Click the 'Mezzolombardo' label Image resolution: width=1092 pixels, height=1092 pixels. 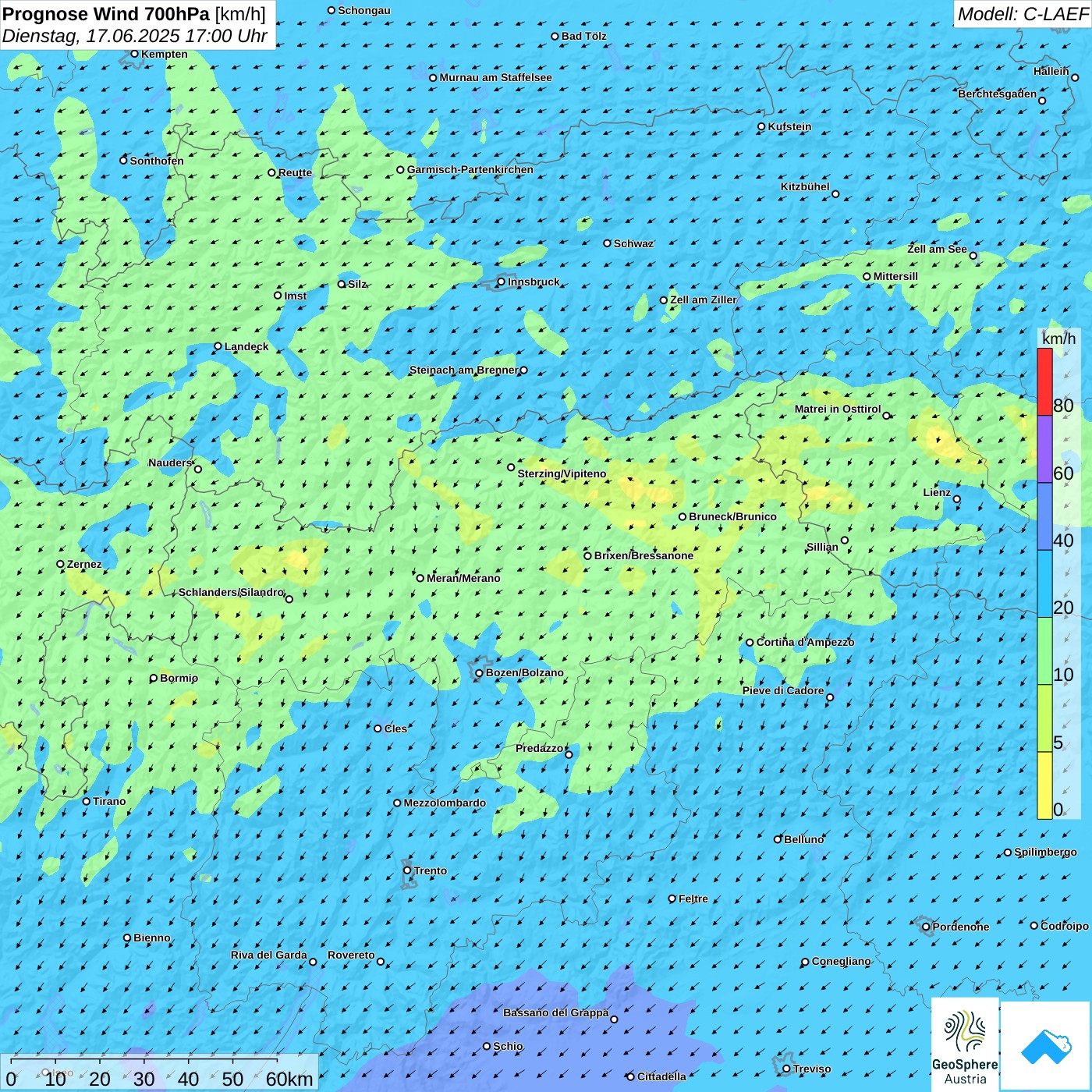click(x=445, y=803)
